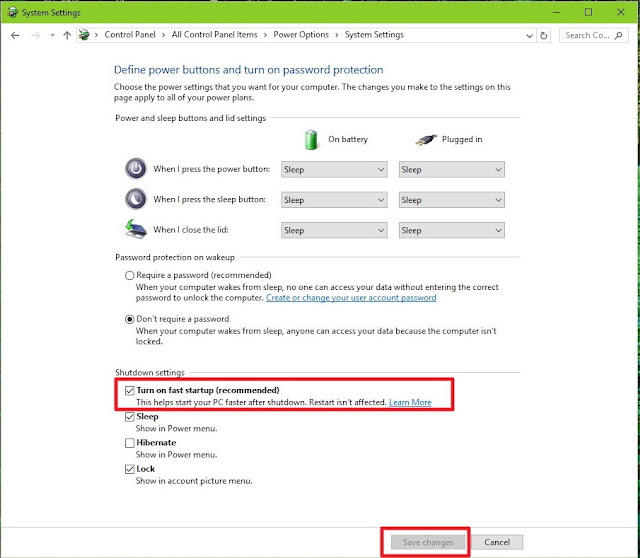Click the Save changes button
This screenshot has height=558, width=640.
428,542
